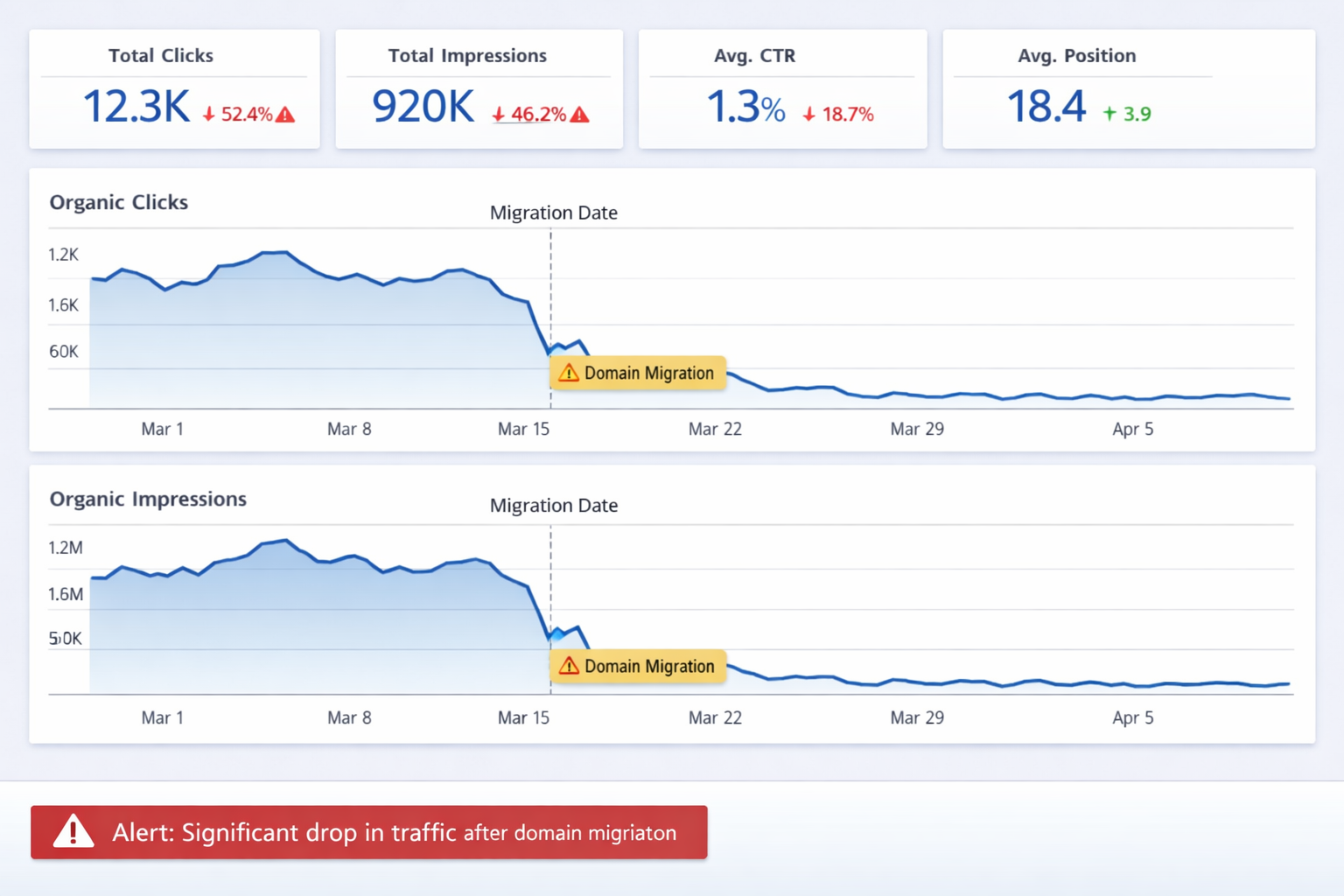Click the red down arrow beside 18.7%

[809, 114]
